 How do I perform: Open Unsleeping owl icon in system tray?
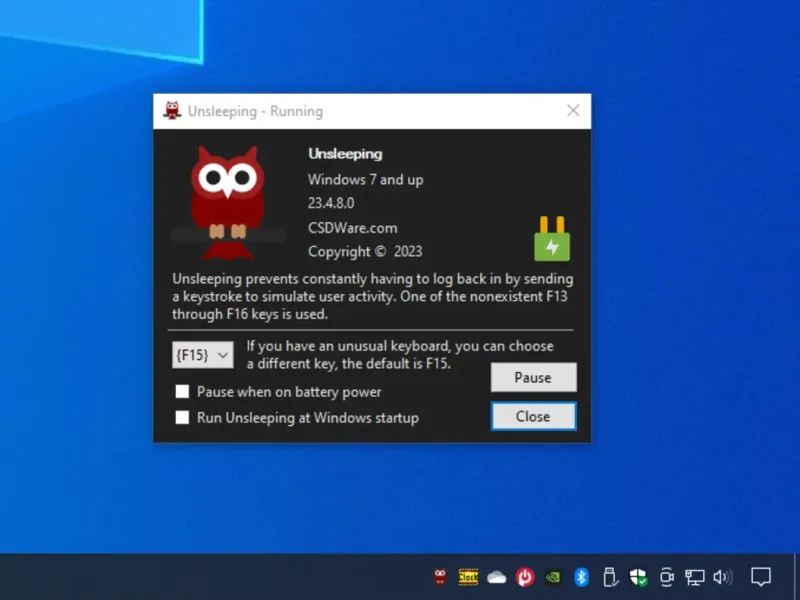[440, 577]
